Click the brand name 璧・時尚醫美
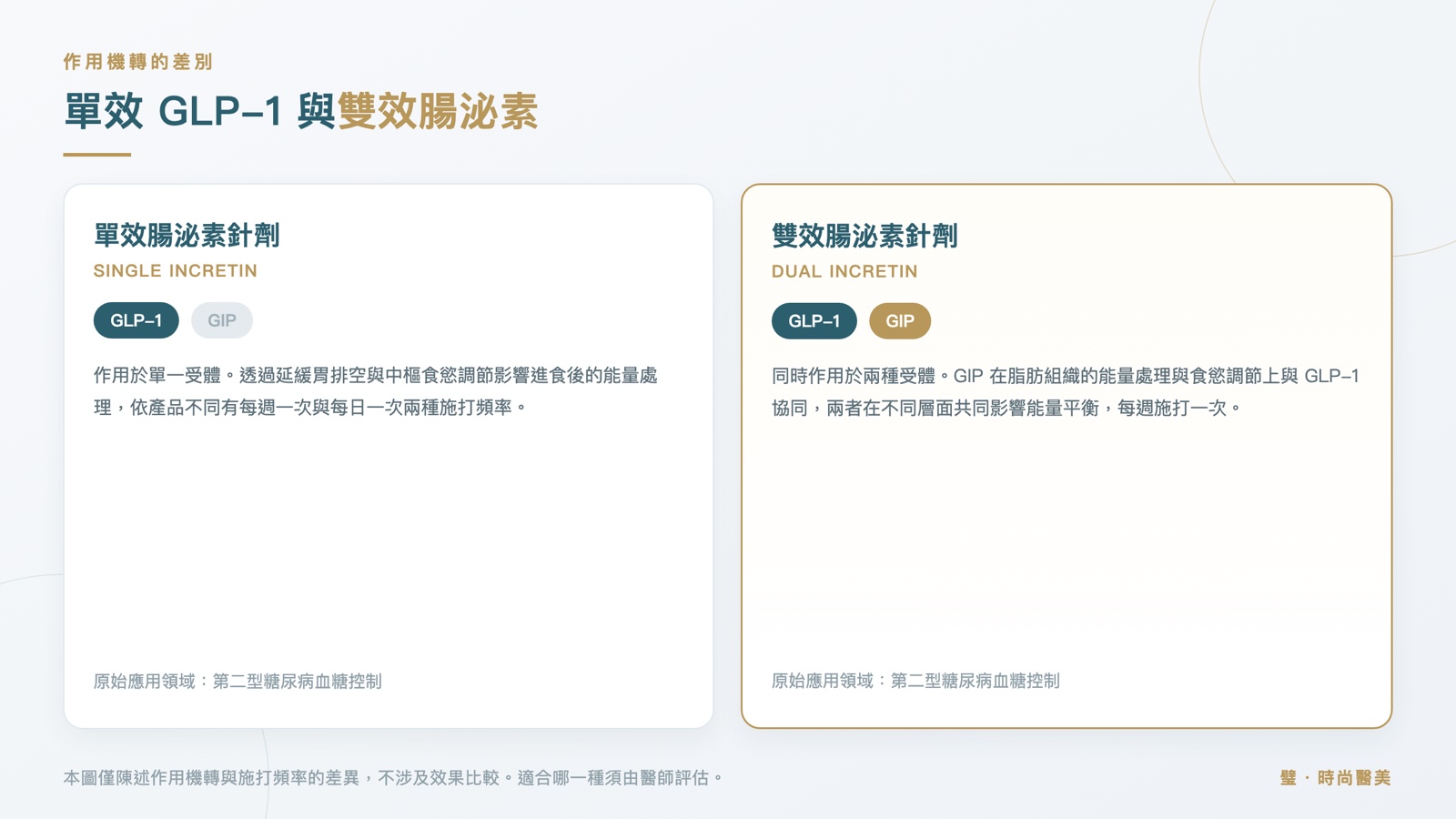Image resolution: width=1456 pixels, height=819 pixels. click(1335, 778)
